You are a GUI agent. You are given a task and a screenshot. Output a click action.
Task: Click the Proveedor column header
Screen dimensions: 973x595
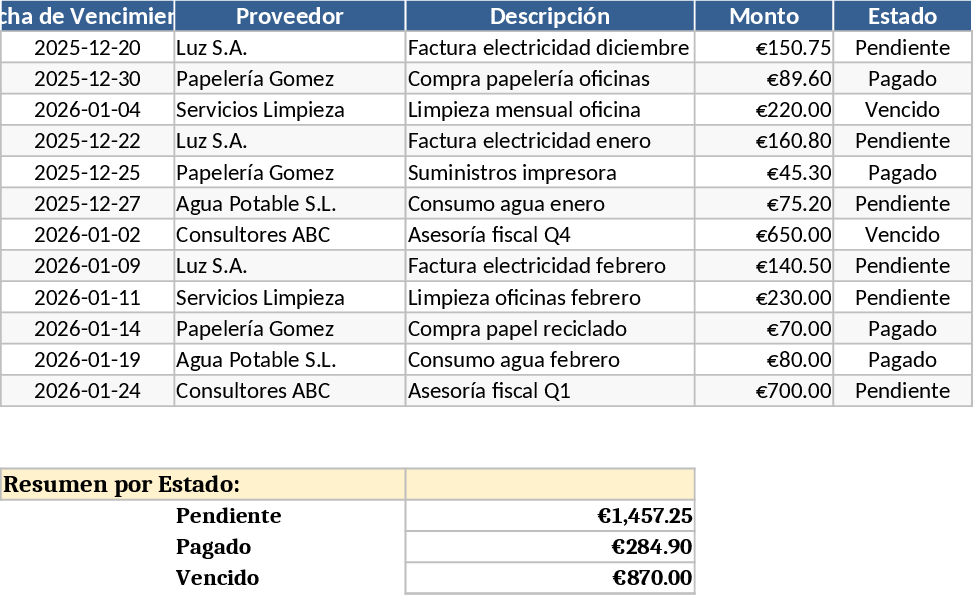[289, 16]
